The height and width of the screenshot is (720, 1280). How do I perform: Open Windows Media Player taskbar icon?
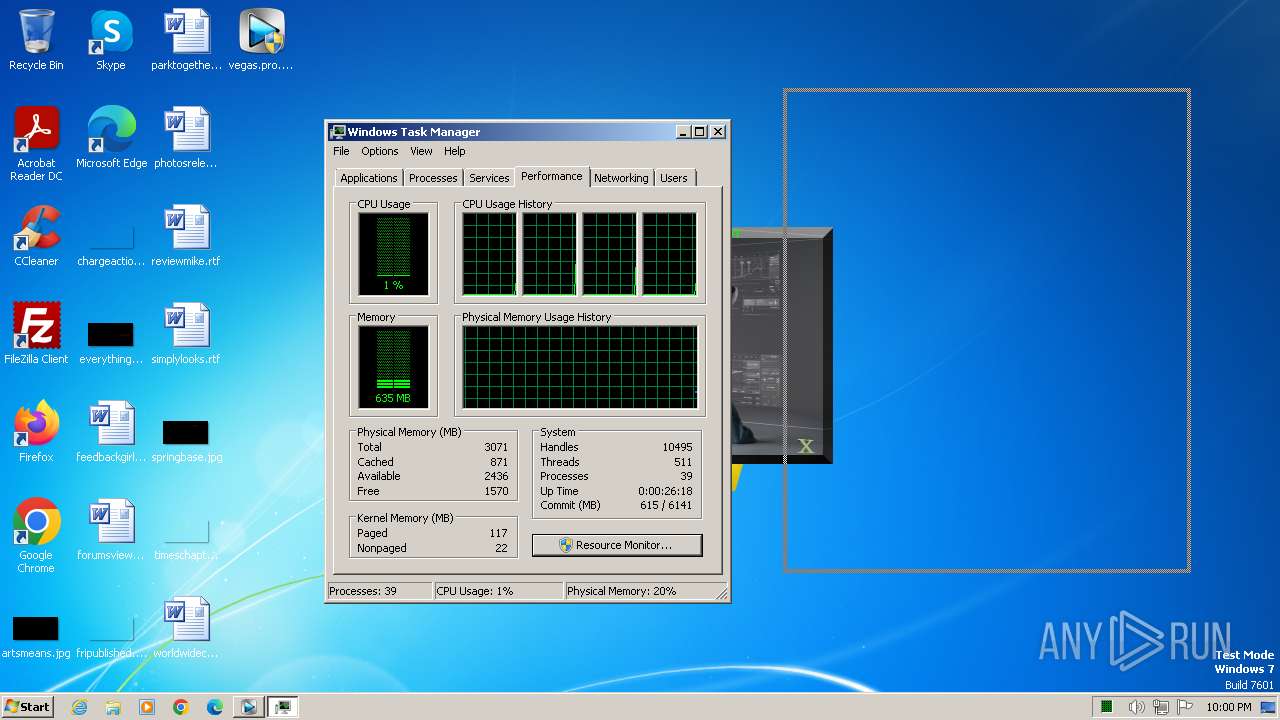point(147,707)
